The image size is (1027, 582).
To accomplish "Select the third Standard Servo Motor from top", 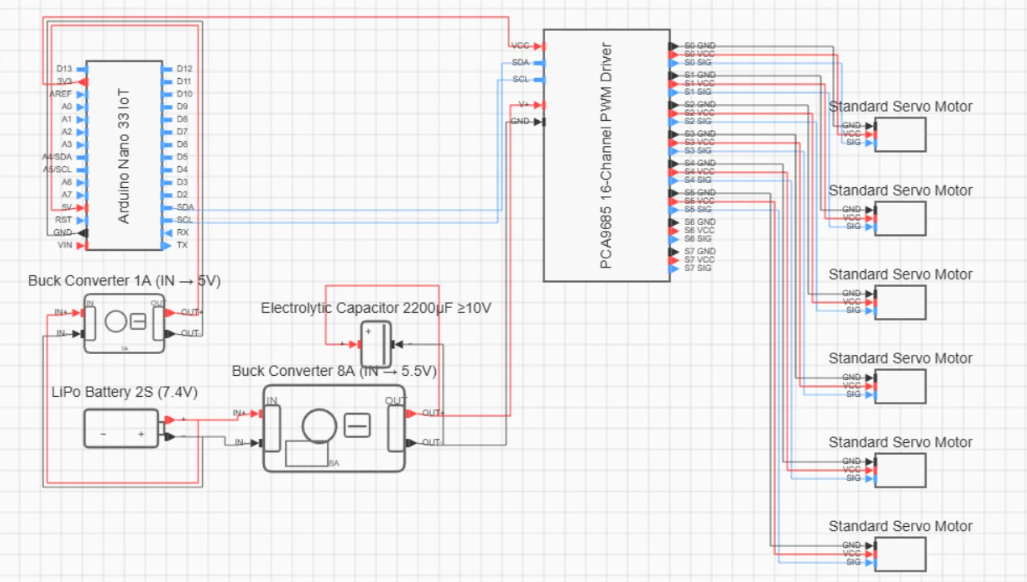I will (900, 303).
